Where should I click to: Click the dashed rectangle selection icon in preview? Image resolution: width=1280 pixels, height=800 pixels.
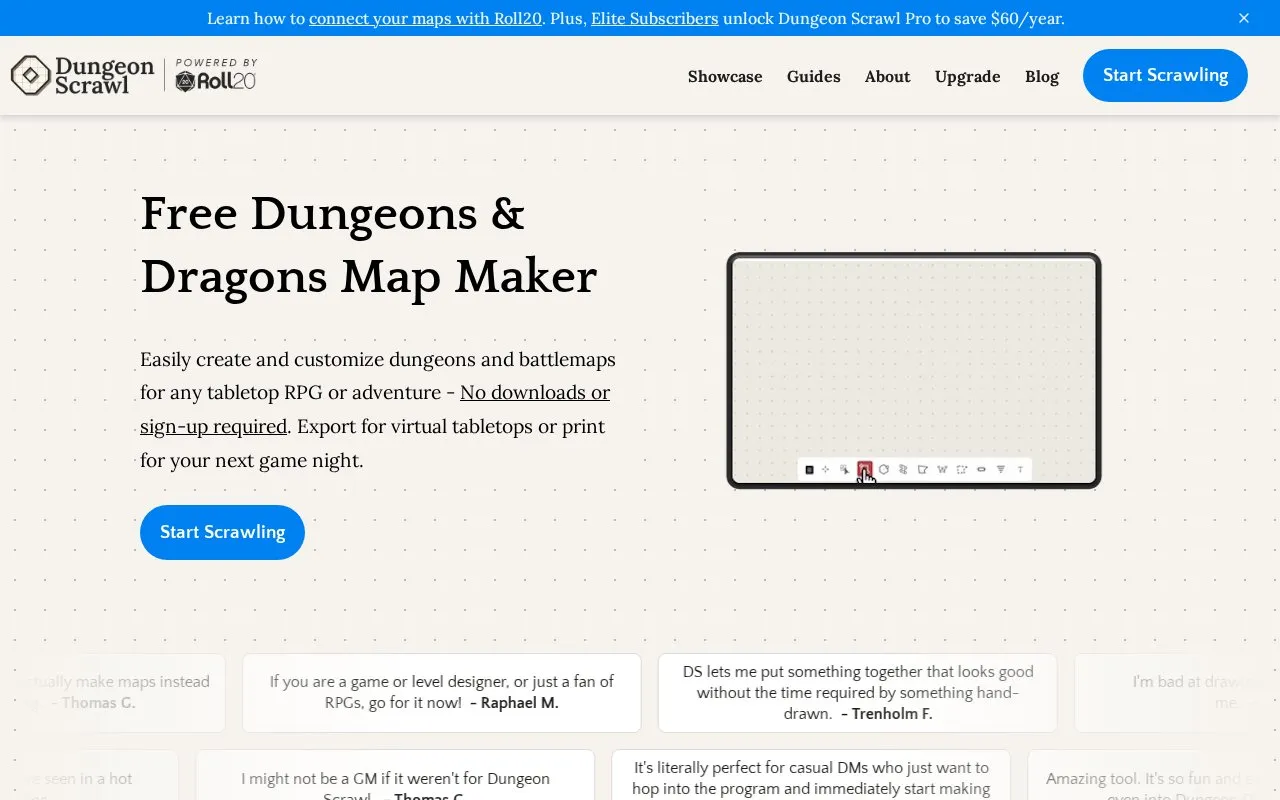pyautogui.click(x=962, y=469)
